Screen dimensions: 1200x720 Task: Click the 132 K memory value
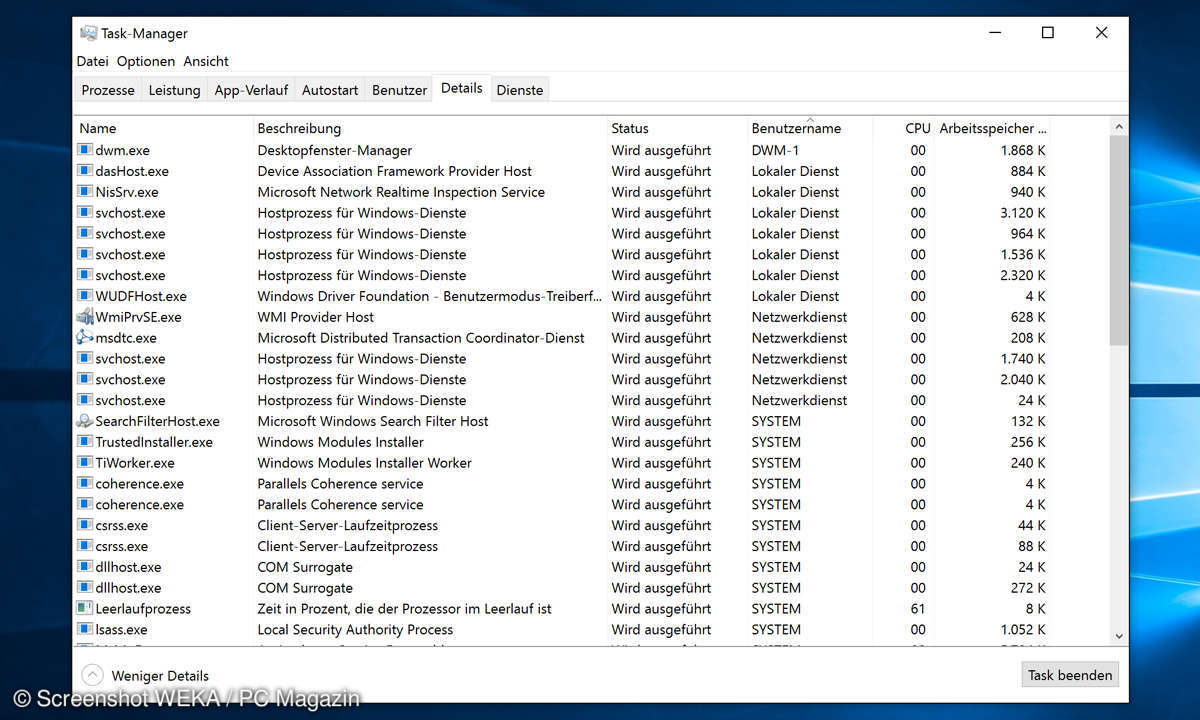(x=1028, y=421)
